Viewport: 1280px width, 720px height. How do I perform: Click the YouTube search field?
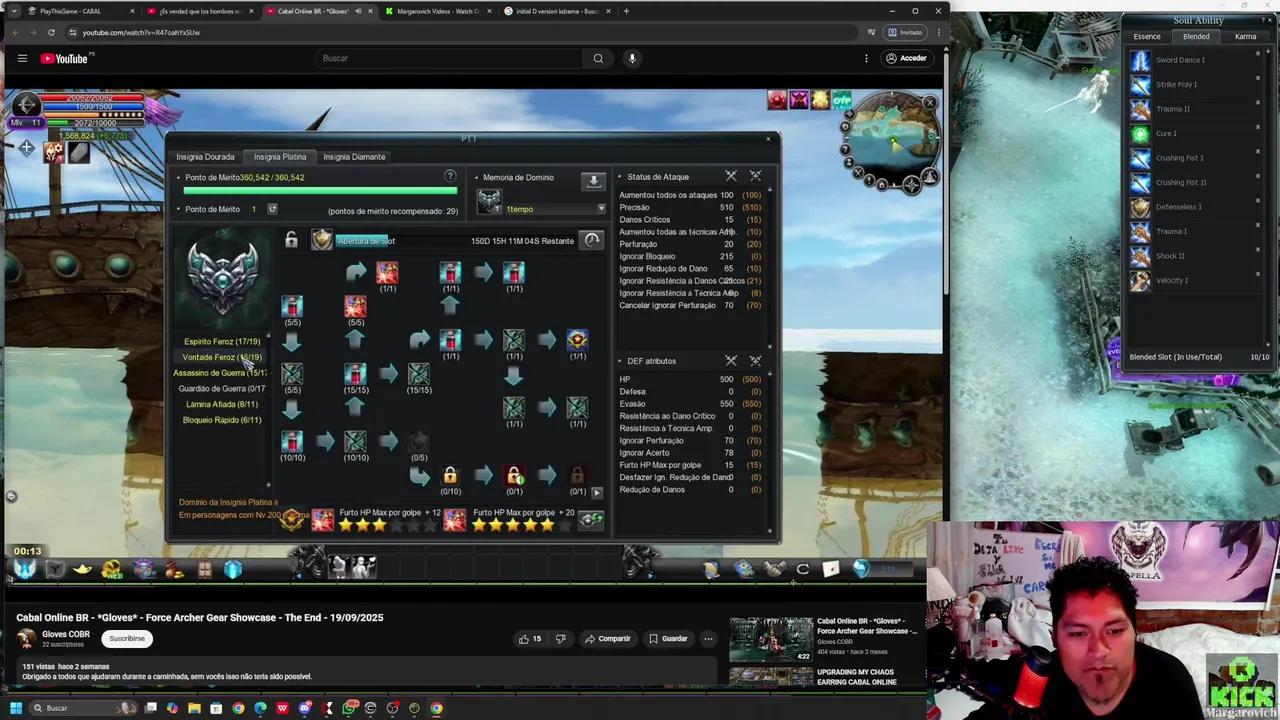click(450, 58)
